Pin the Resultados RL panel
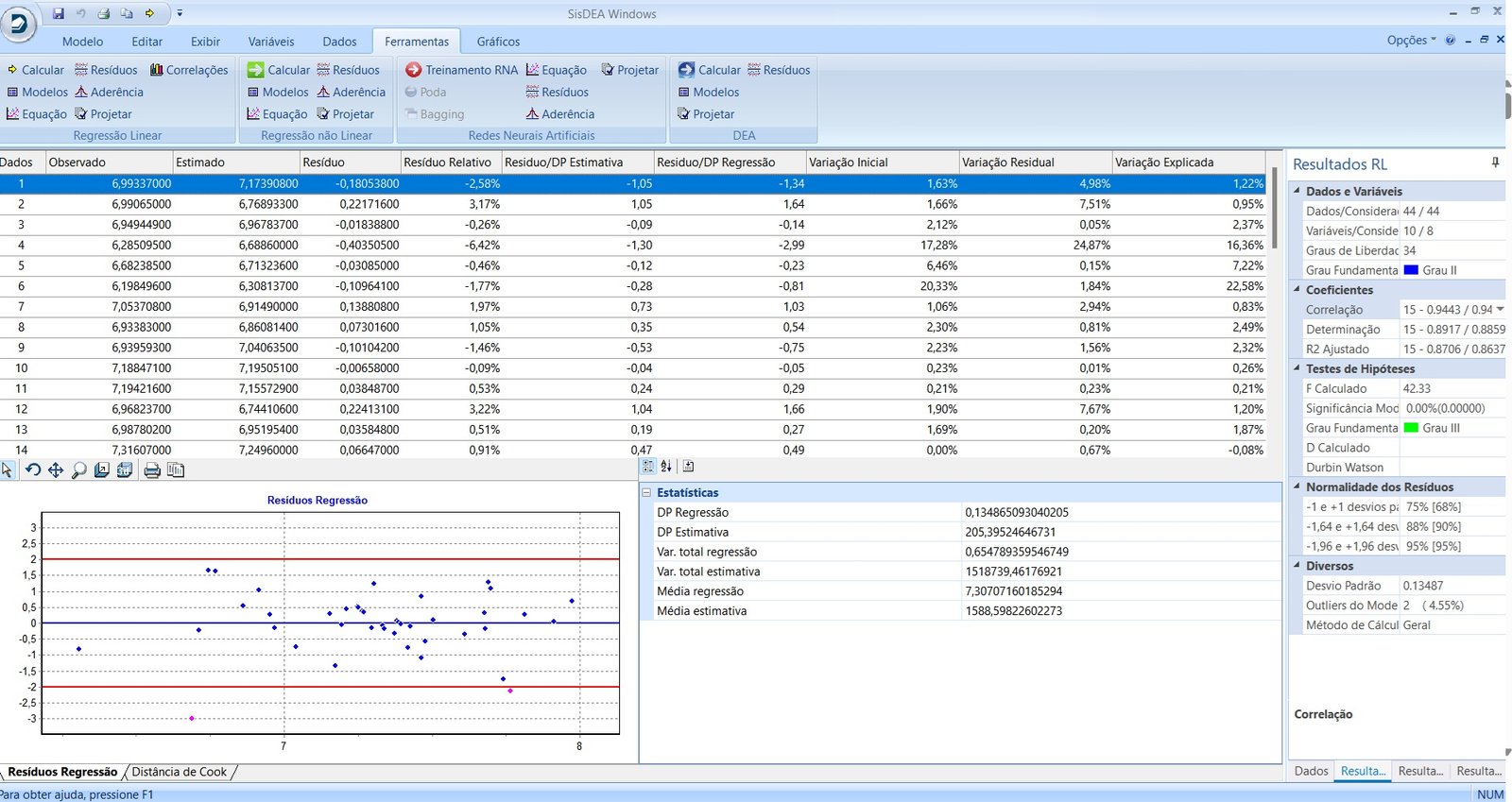 [1495, 162]
